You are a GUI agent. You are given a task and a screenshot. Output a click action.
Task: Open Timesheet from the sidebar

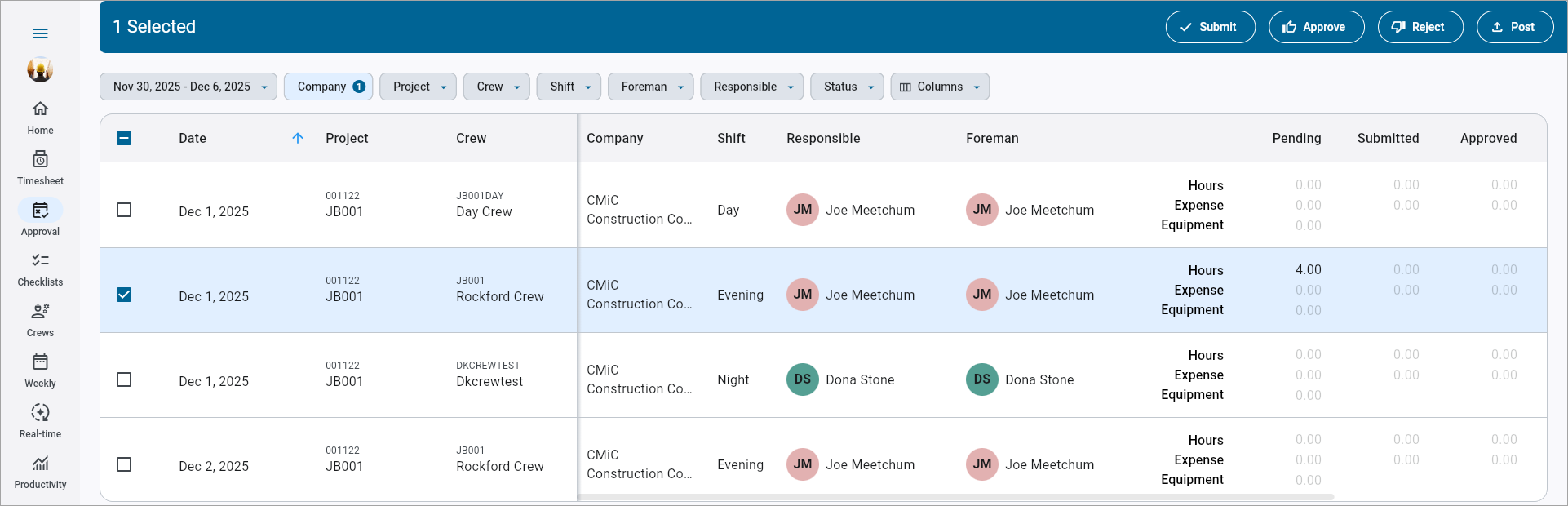click(x=40, y=169)
